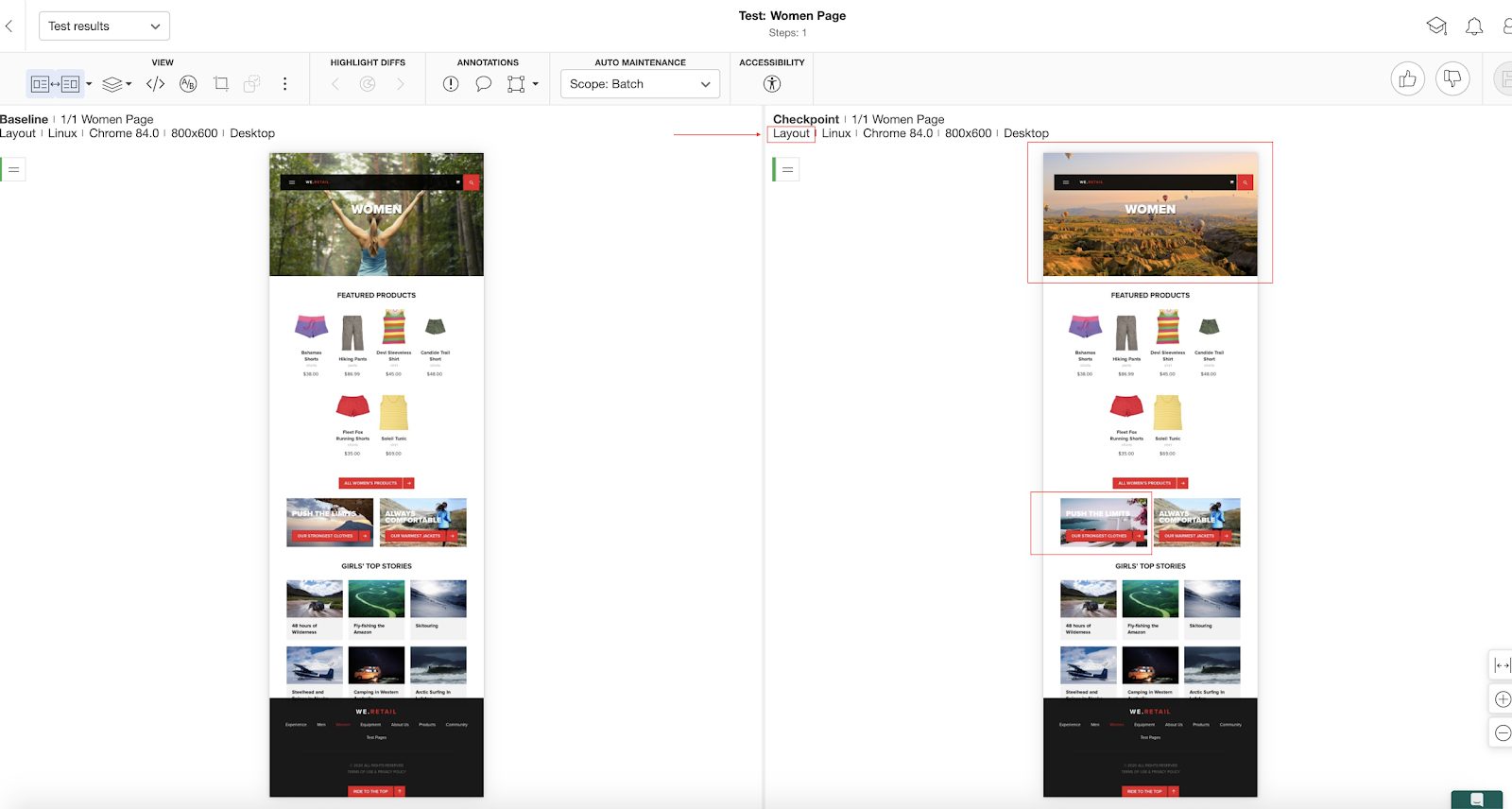Add a bug remark annotation icon

[x=451, y=84]
